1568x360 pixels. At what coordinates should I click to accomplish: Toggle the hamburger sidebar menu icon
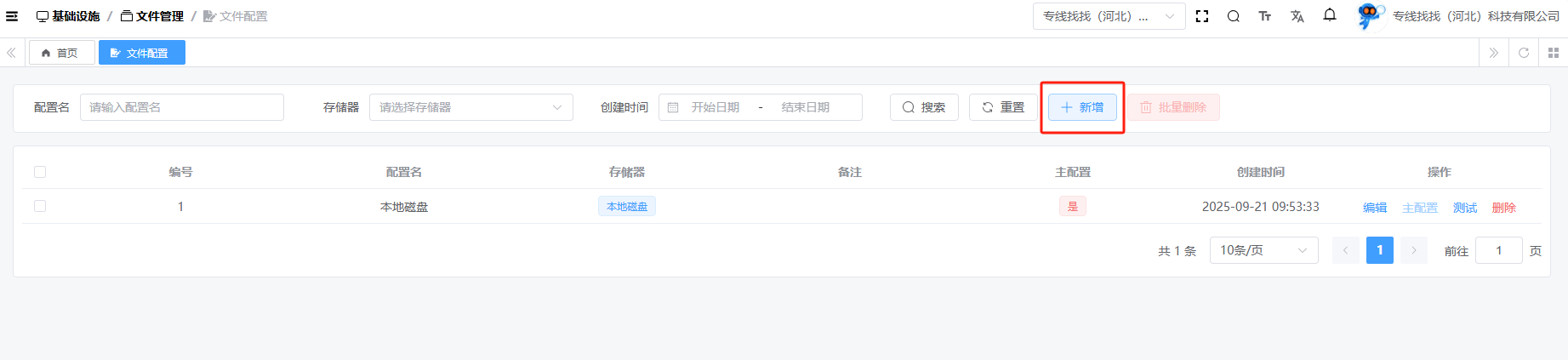click(x=12, y=16)
